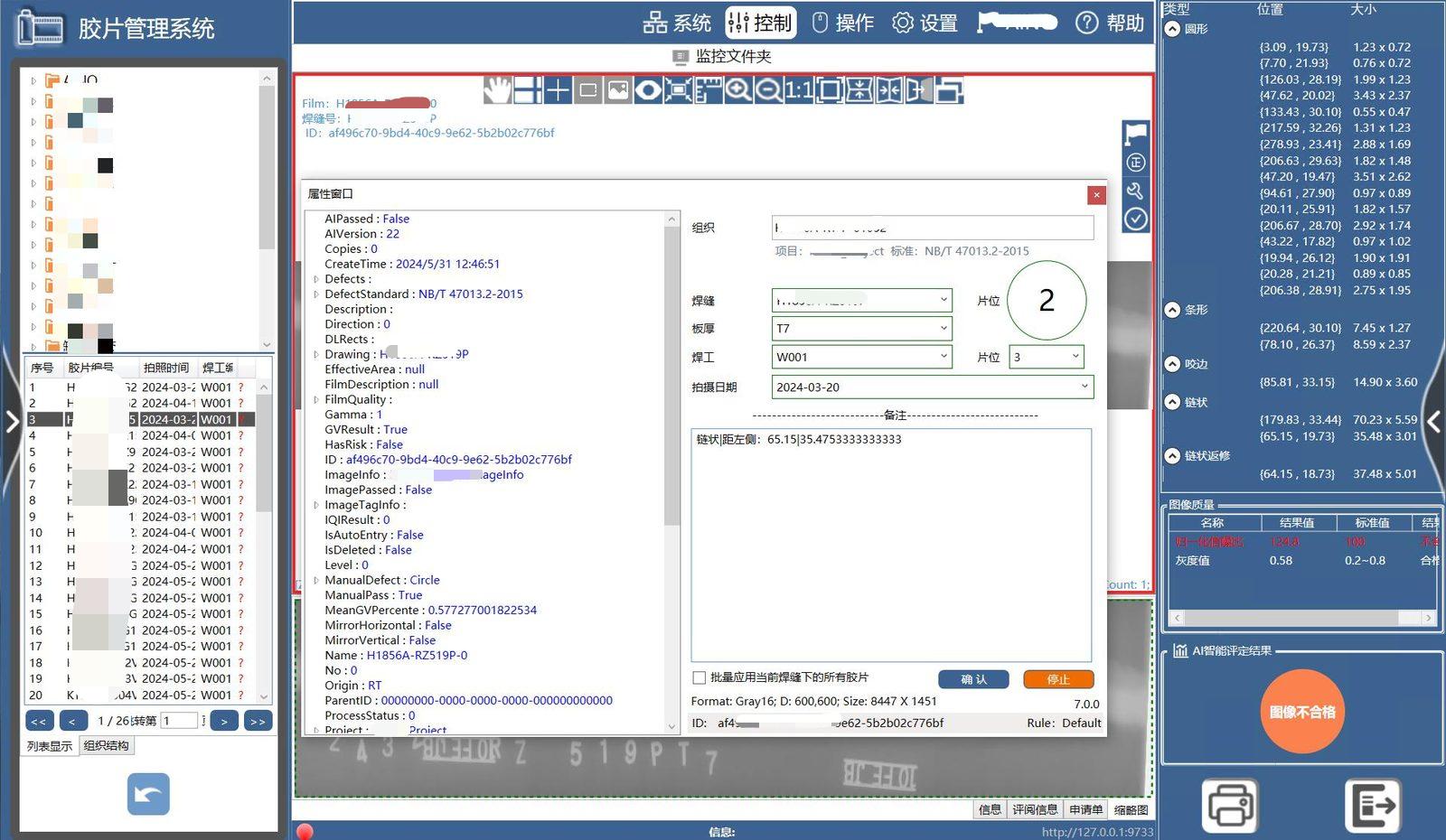Viewport: 1446px width, 840px height.
Task: Click the wrench tool icon beside the image
Action: click(1136, 191)
